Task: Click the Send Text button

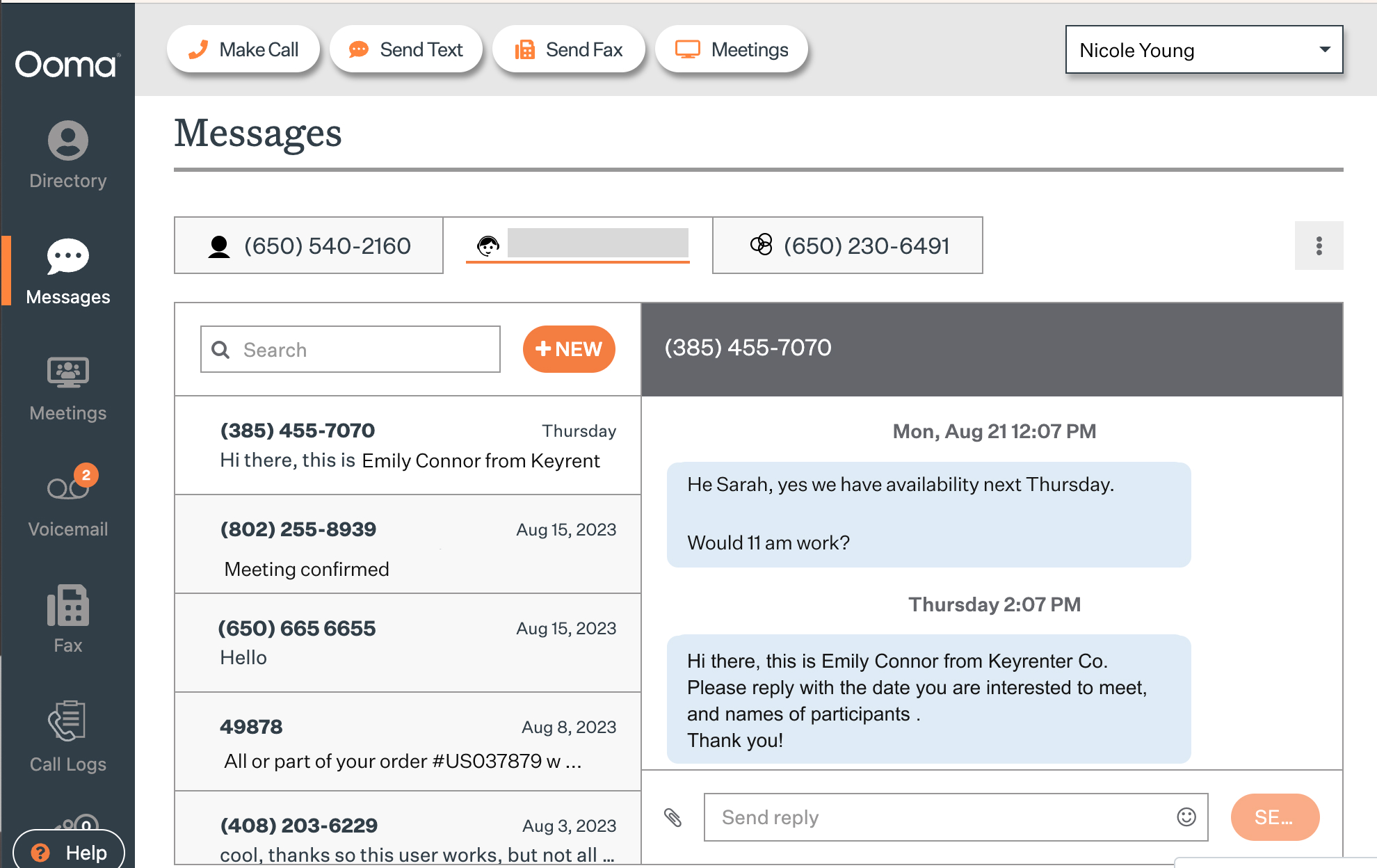Action: pyautogui.click(x=406, y=50)
